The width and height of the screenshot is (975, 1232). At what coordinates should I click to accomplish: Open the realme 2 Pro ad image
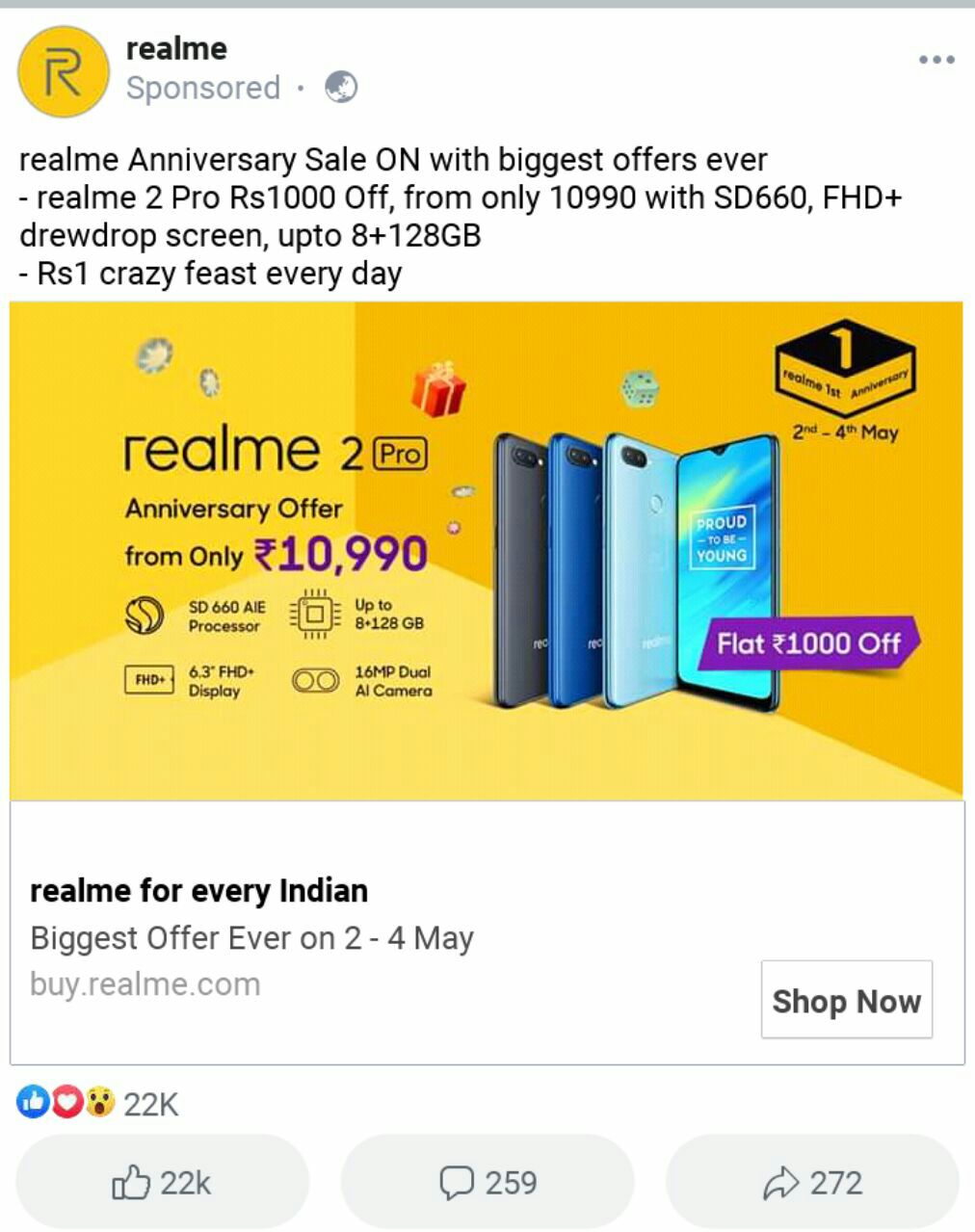click(487, 550)
